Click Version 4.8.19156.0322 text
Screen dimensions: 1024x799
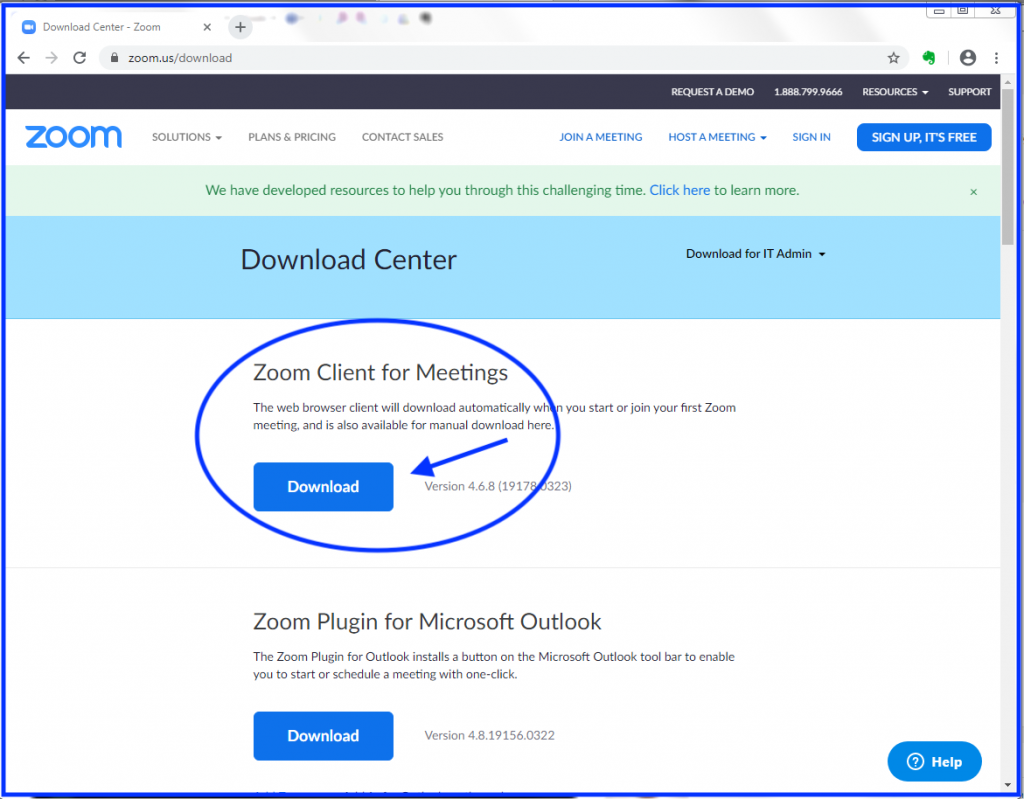click(x=489, y=735)
